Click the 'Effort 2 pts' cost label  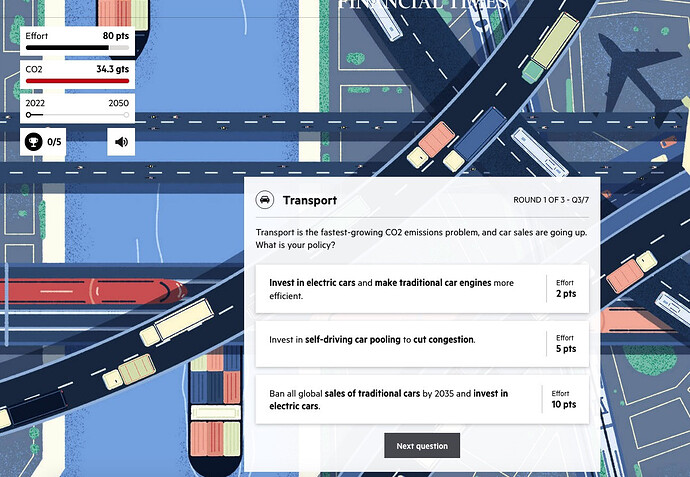point(566,289)
